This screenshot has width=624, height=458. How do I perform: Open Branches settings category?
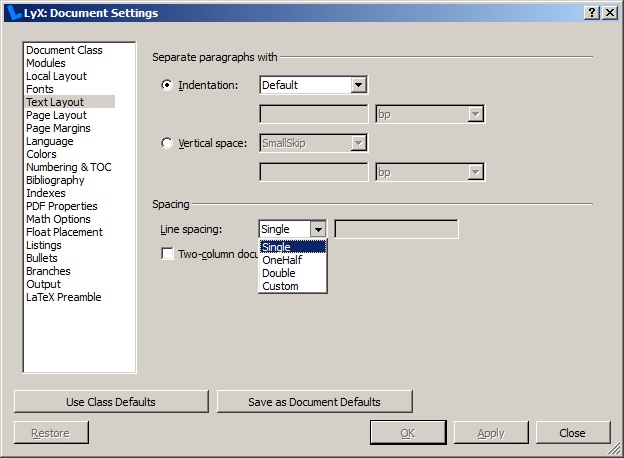(48, 271)
